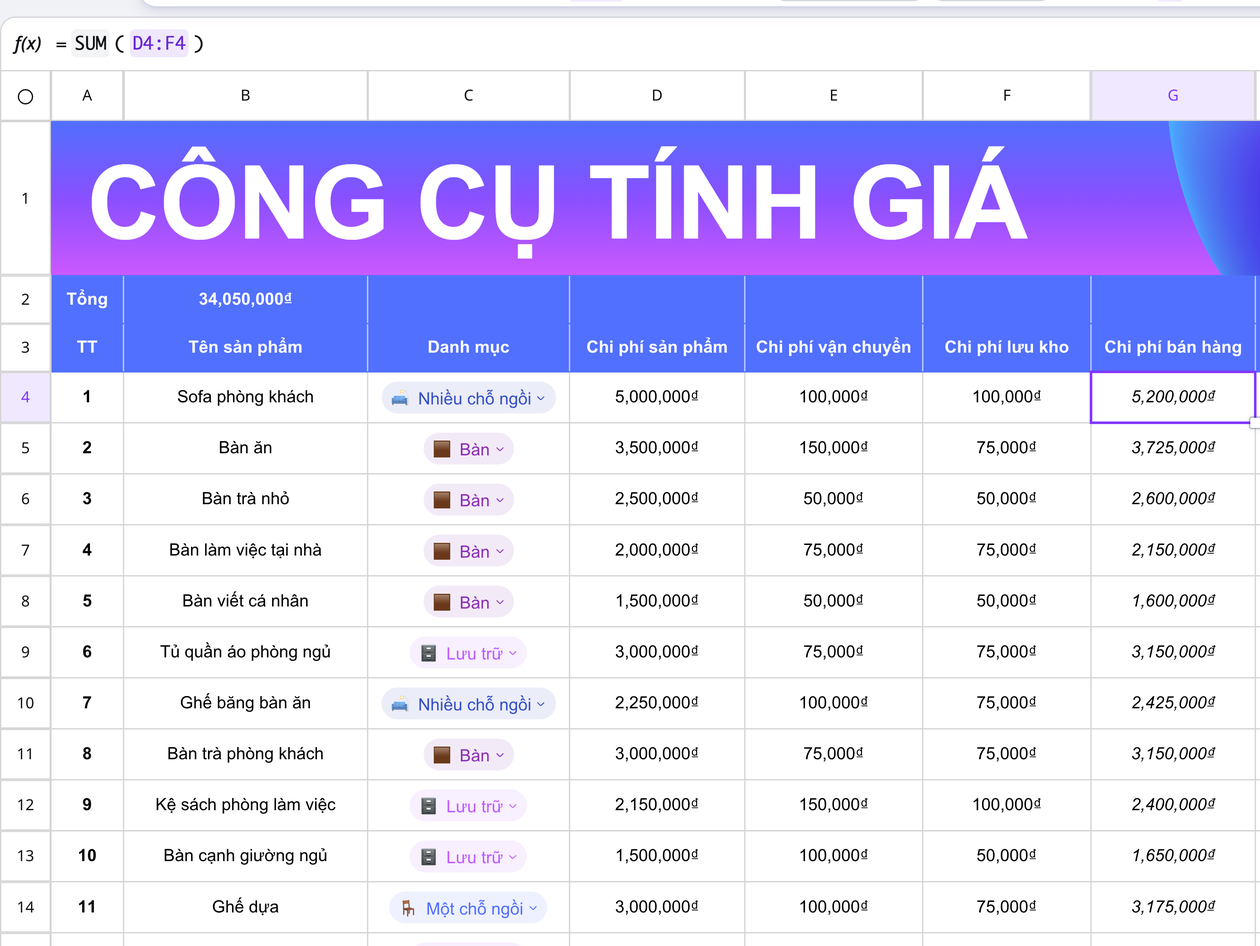Select row 4 header
Image resolution: width=1260 pixels, height=946 pixels.
point(25,397)
